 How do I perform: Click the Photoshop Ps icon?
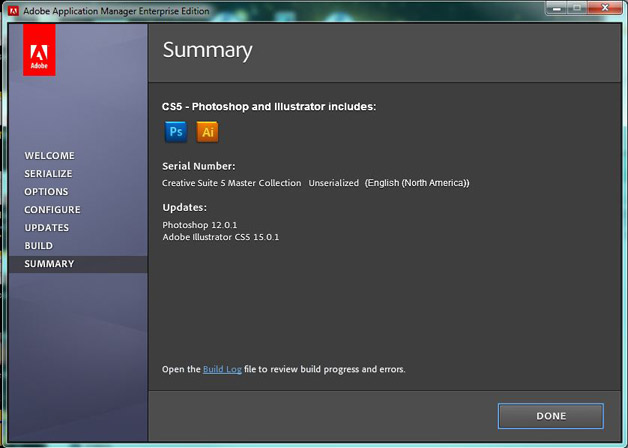pyautogui.click(x=176, y=132)
